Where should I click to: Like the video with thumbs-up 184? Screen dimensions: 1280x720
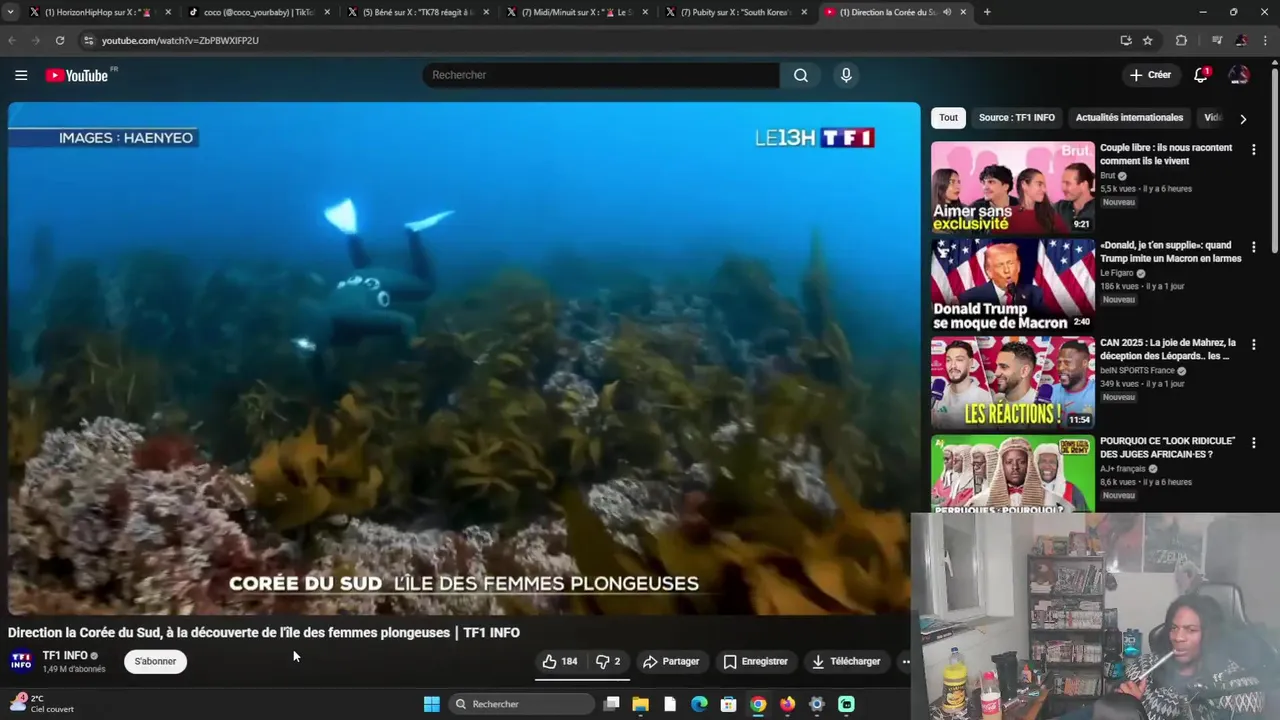click(561, 661)
